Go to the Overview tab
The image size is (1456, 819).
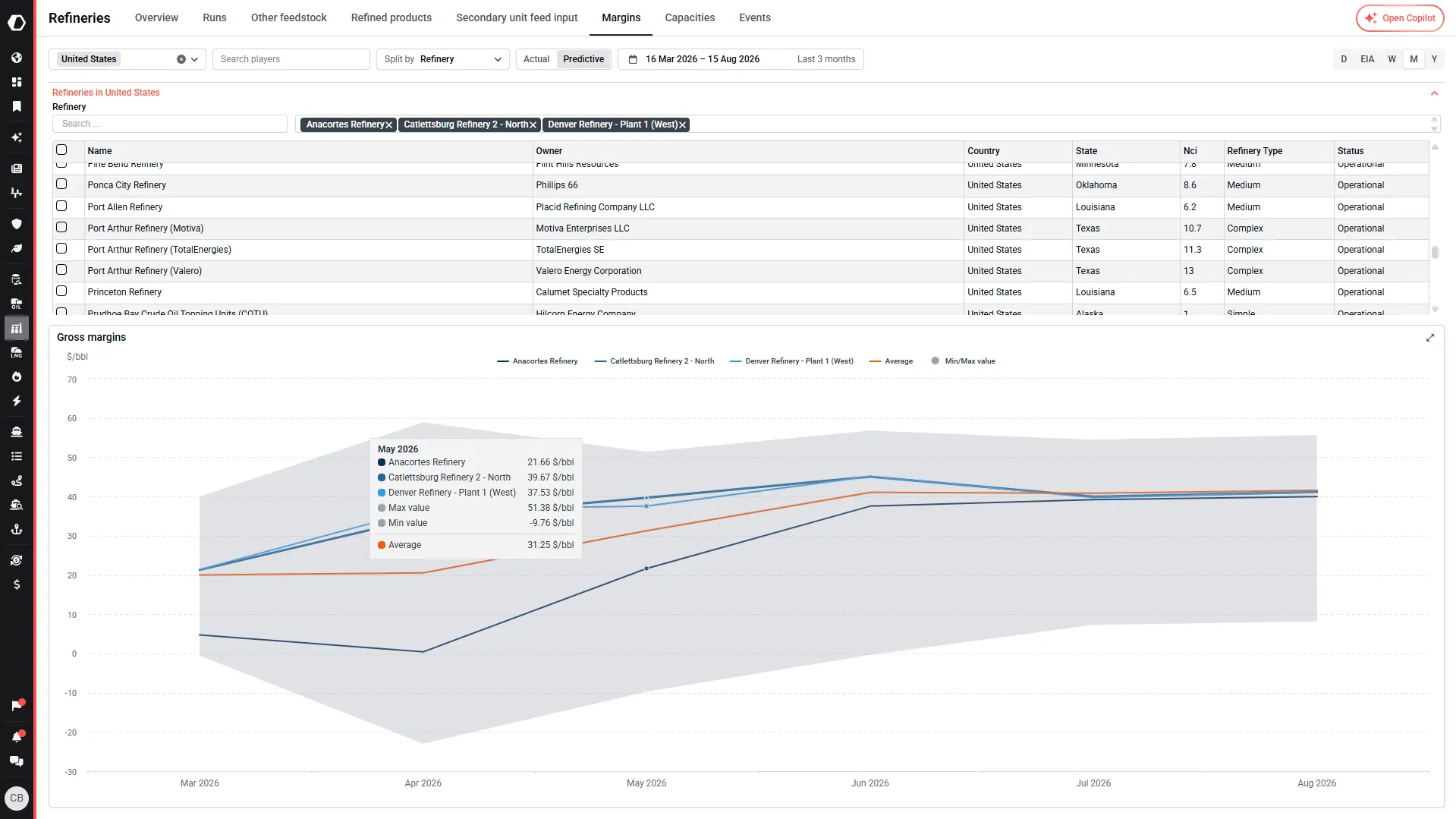[156, 17]
